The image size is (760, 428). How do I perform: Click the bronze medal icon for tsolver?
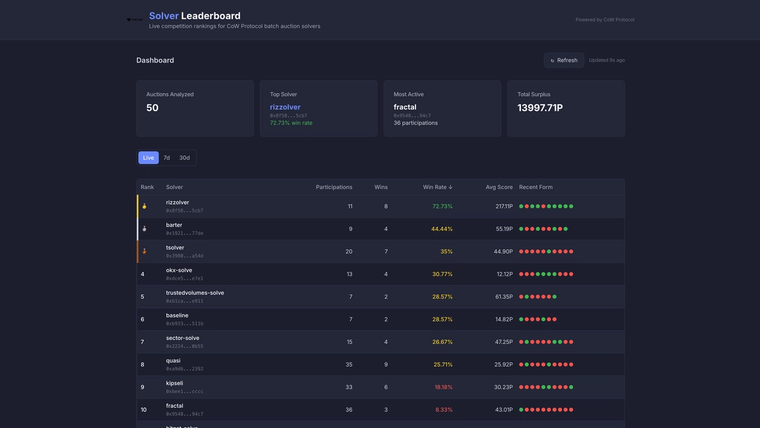144,251
